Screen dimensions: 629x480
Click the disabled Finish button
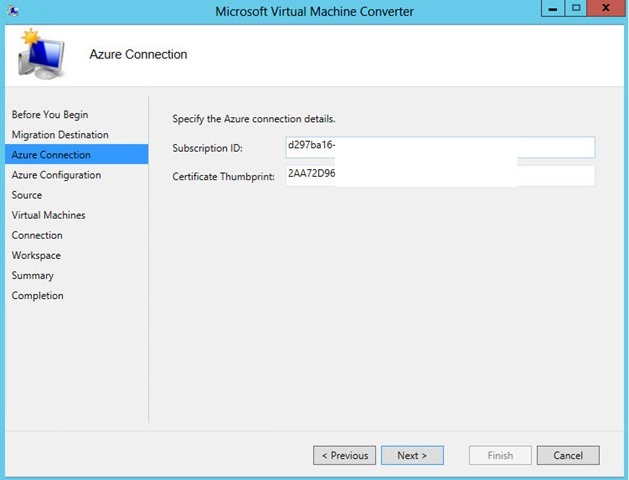coord(500,456)
